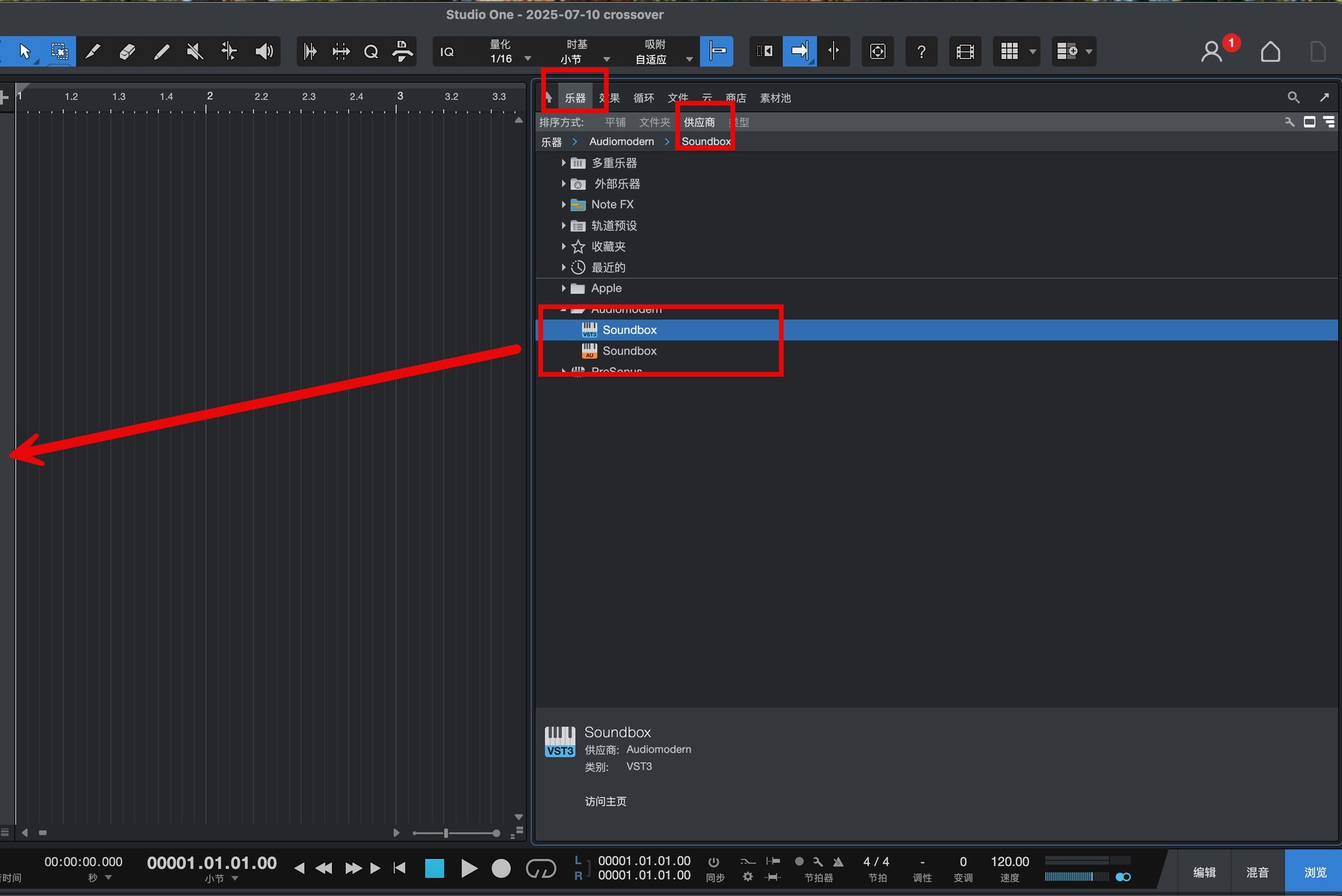Click the grid view icon in toolbar
This screenshot has height=896, width=1342.
(x=1009, y=51)
